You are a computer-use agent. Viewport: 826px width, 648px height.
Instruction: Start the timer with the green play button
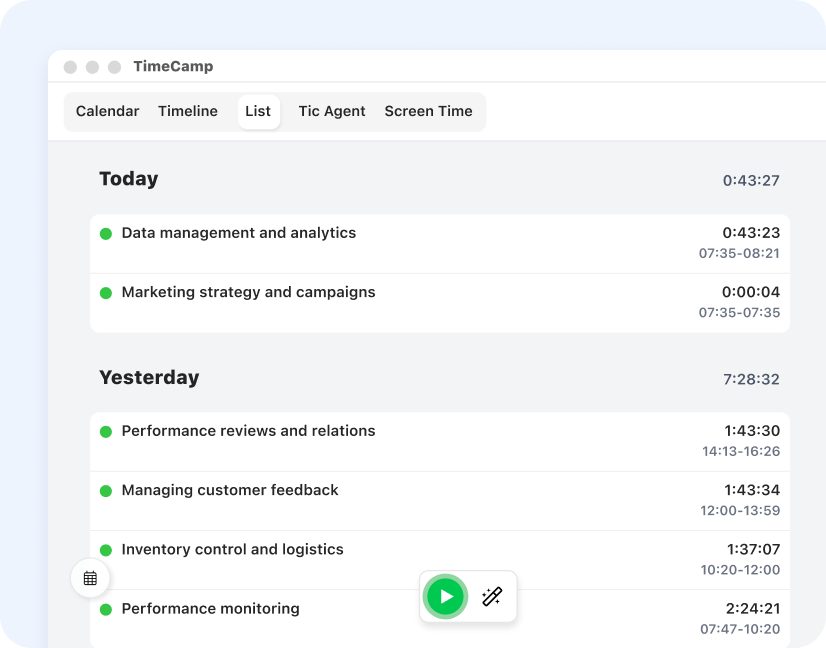pos(445,596)
